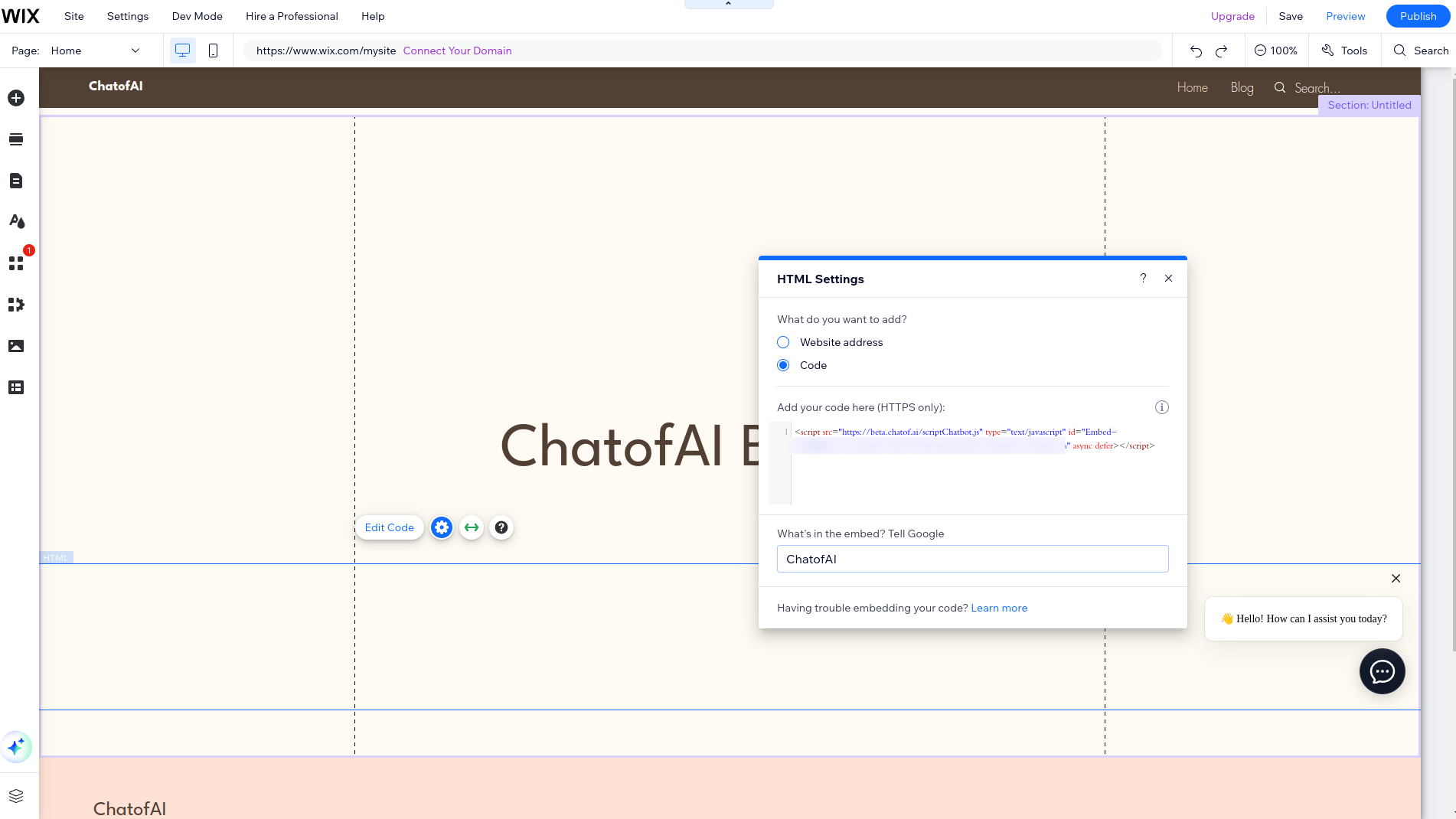Dismiss the chatbot greeting message
This screenshot has width=1456, height=819.
1396,578
